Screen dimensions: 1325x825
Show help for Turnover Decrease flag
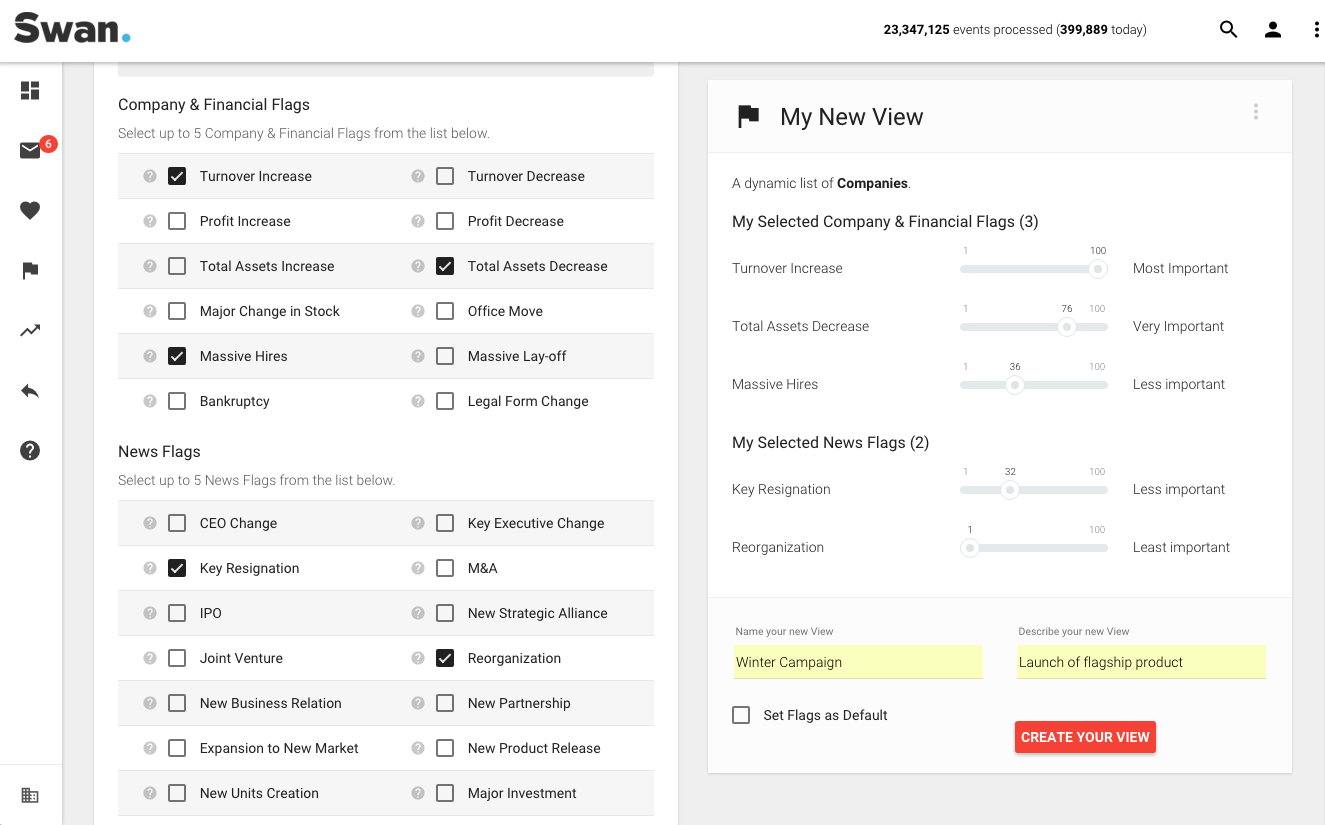(418, 176)
